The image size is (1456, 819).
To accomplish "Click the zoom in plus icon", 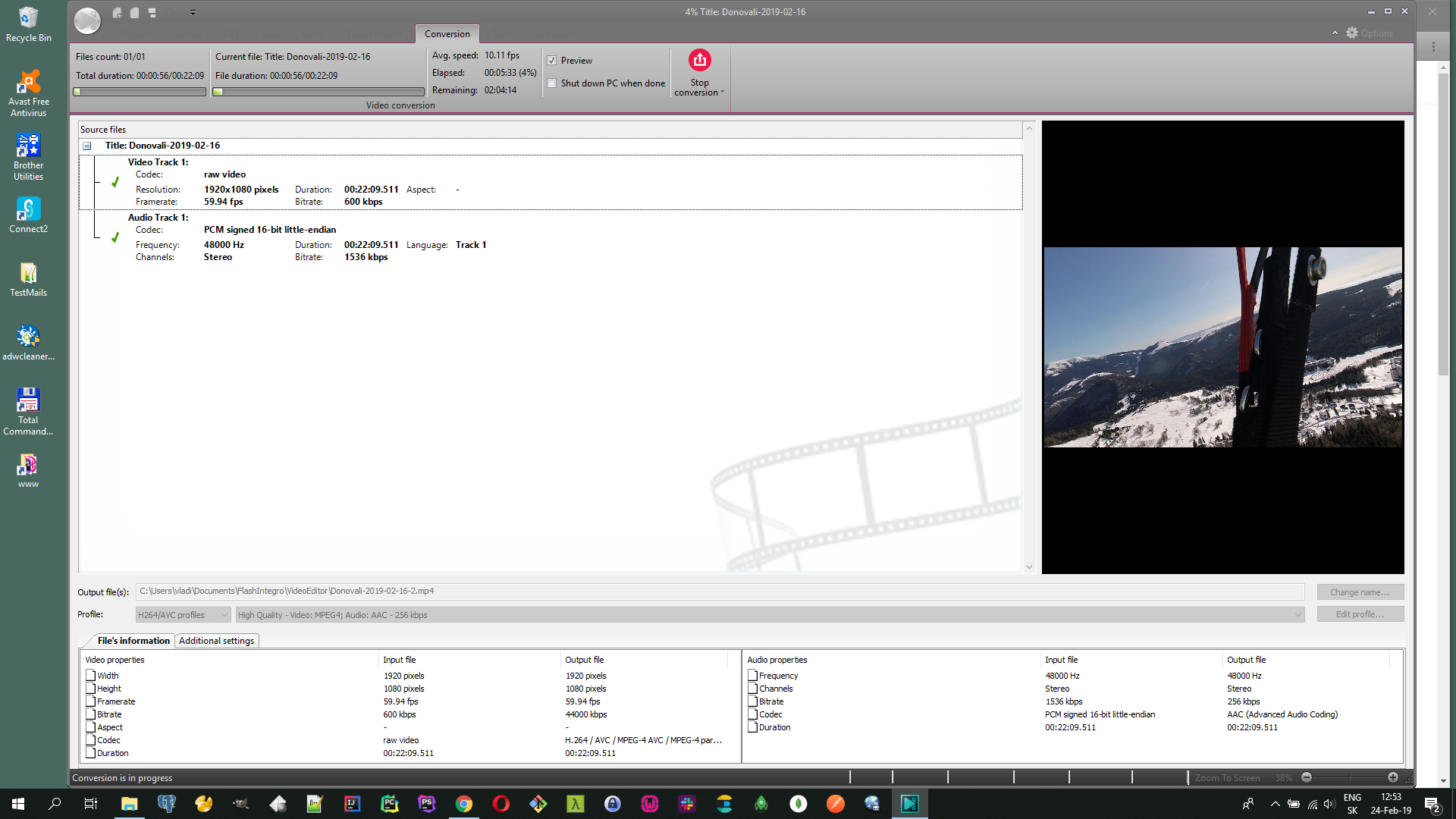I will (x=1393, y=777).
